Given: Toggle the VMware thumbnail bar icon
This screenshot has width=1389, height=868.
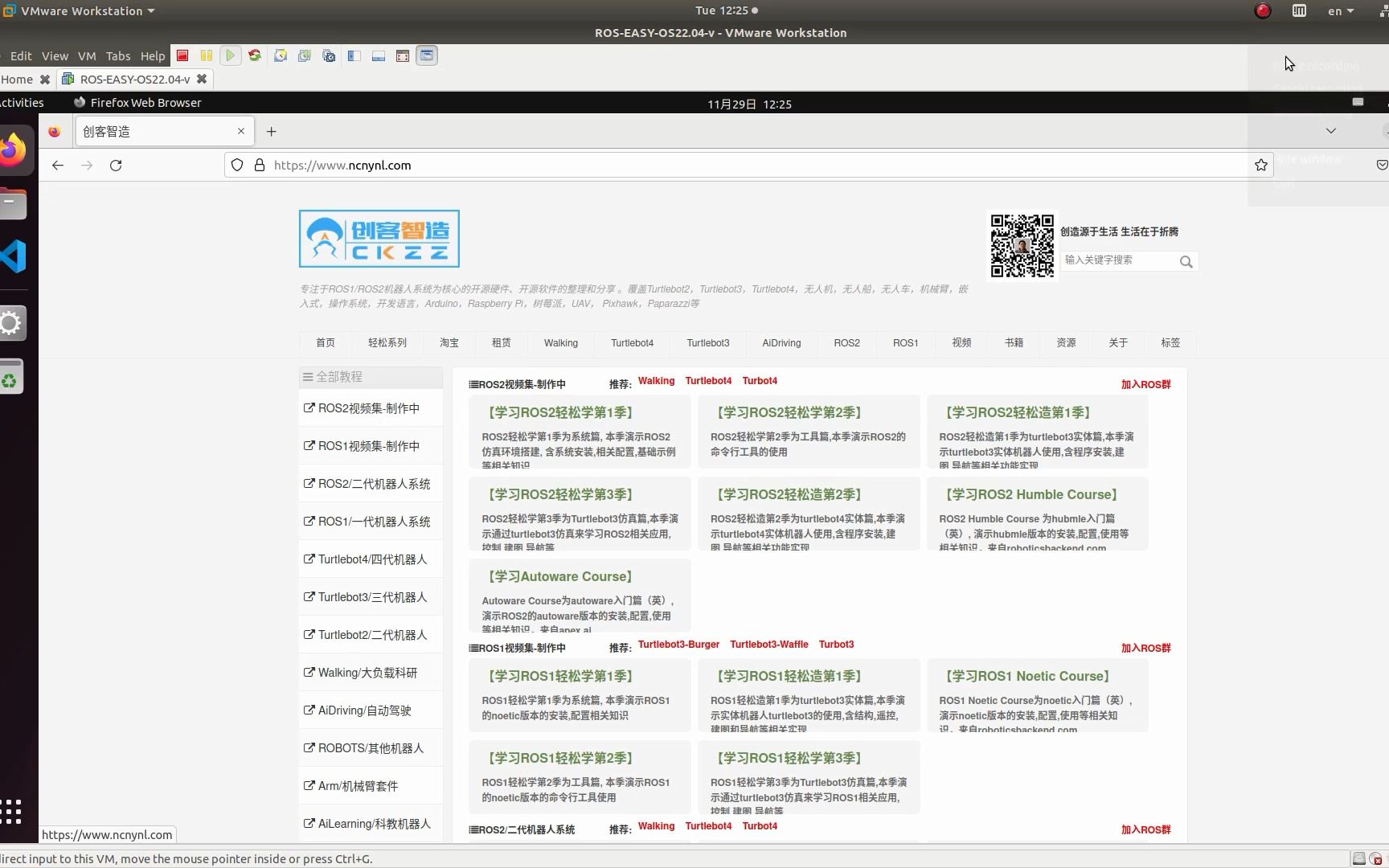Looking at the screenshot, I should point(379,55).
